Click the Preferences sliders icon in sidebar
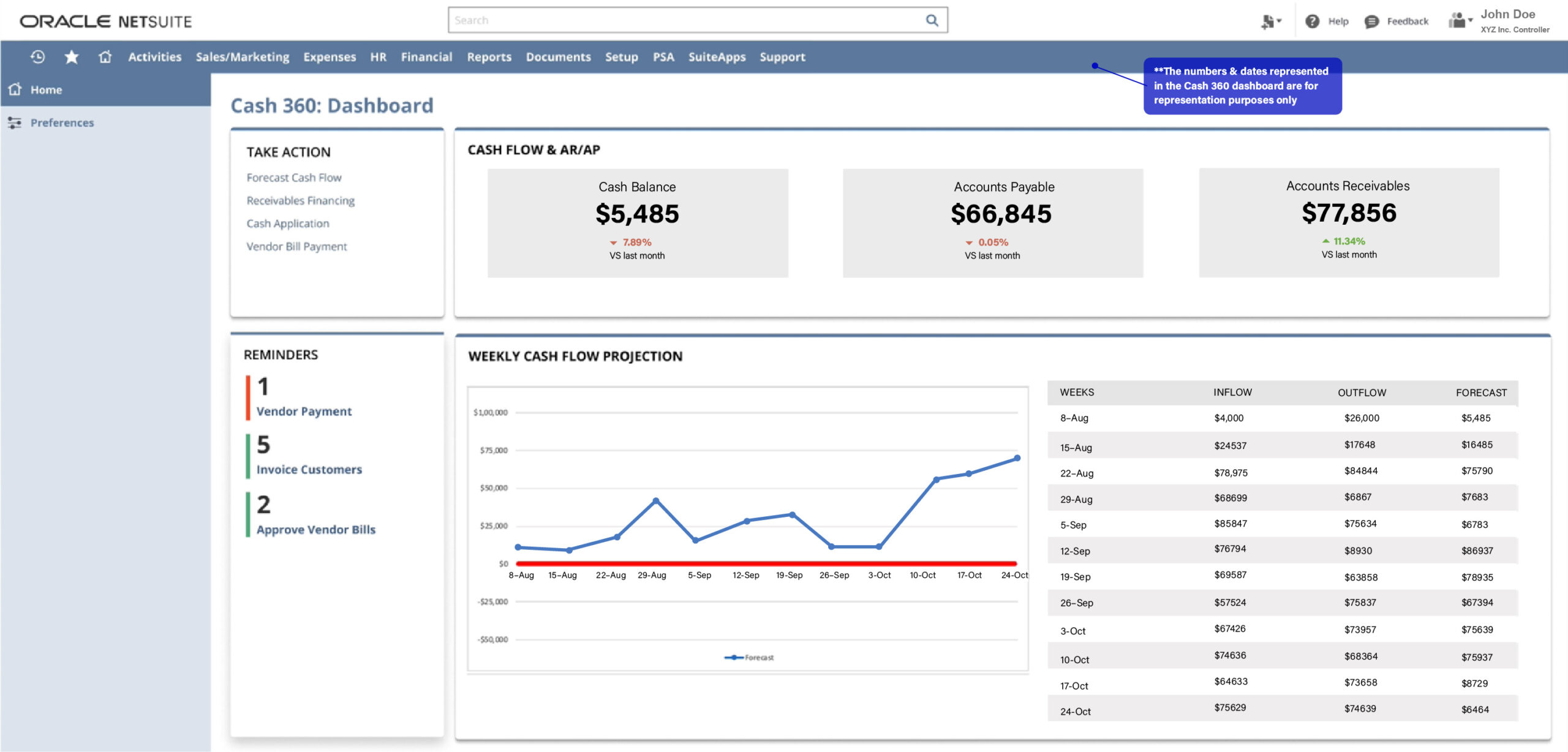Viewport: 1568px width, 752px height. [15, 122]
